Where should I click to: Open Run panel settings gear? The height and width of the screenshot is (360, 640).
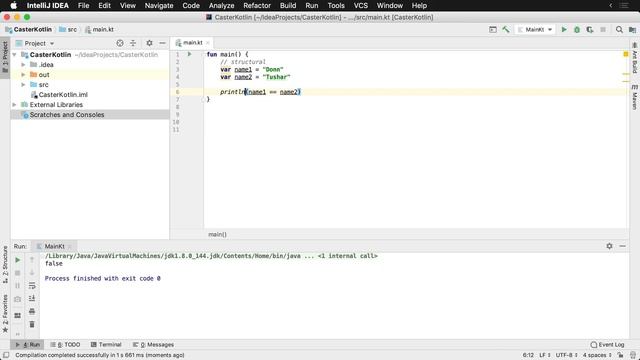[609, 246]
